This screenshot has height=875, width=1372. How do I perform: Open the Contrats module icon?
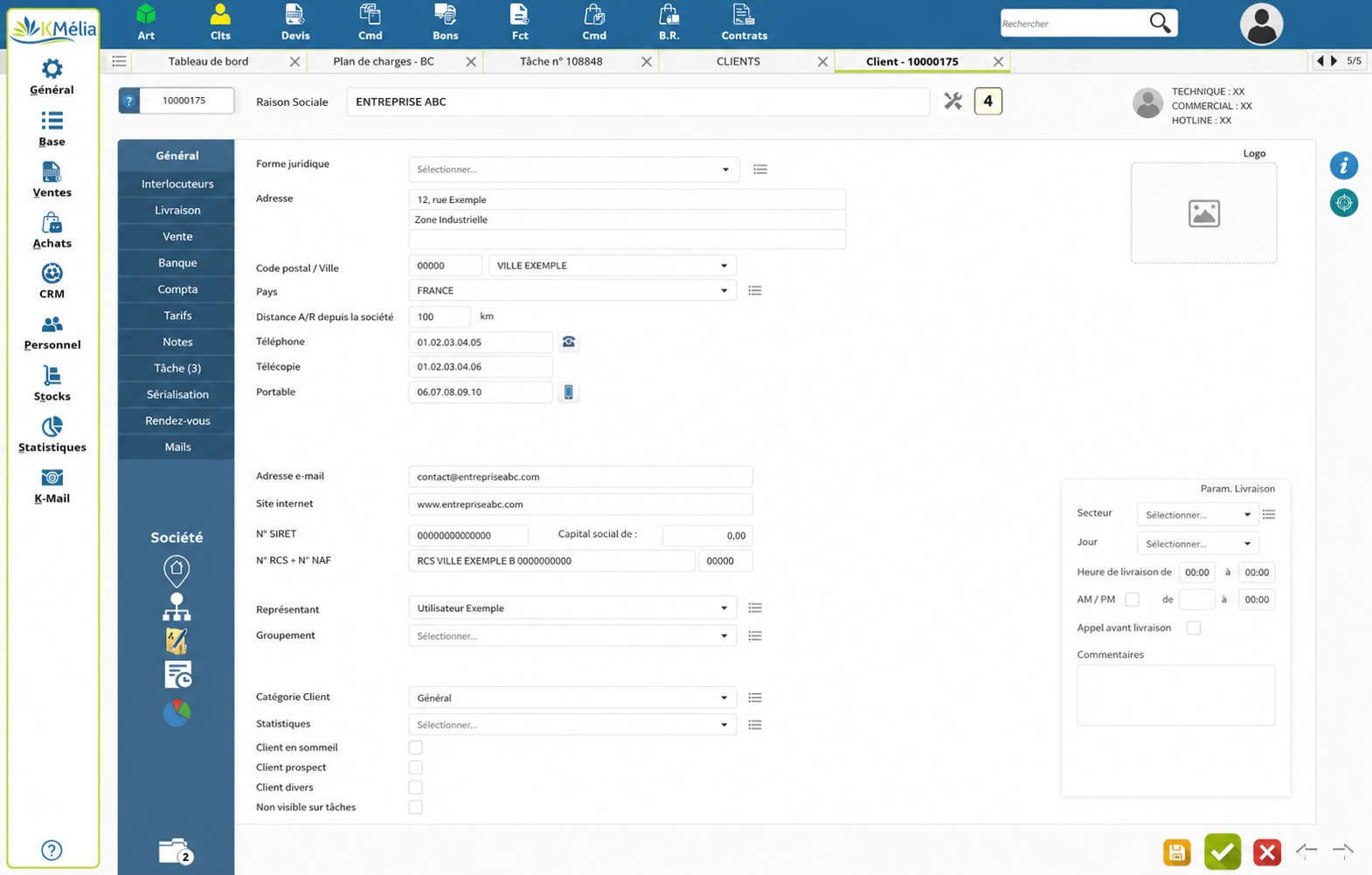tap(744, 23)
